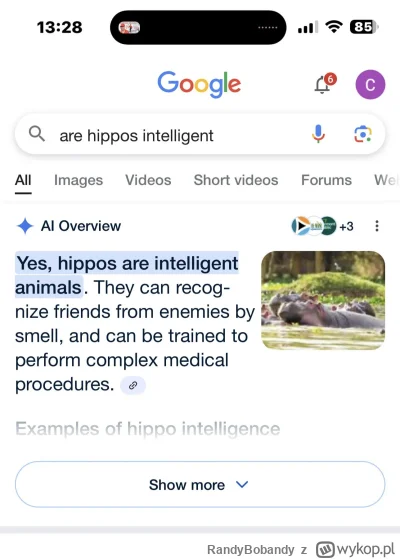Switch to the Videos tab
The width and height of the screenshot is (400, 559).
tap(148, 180)
